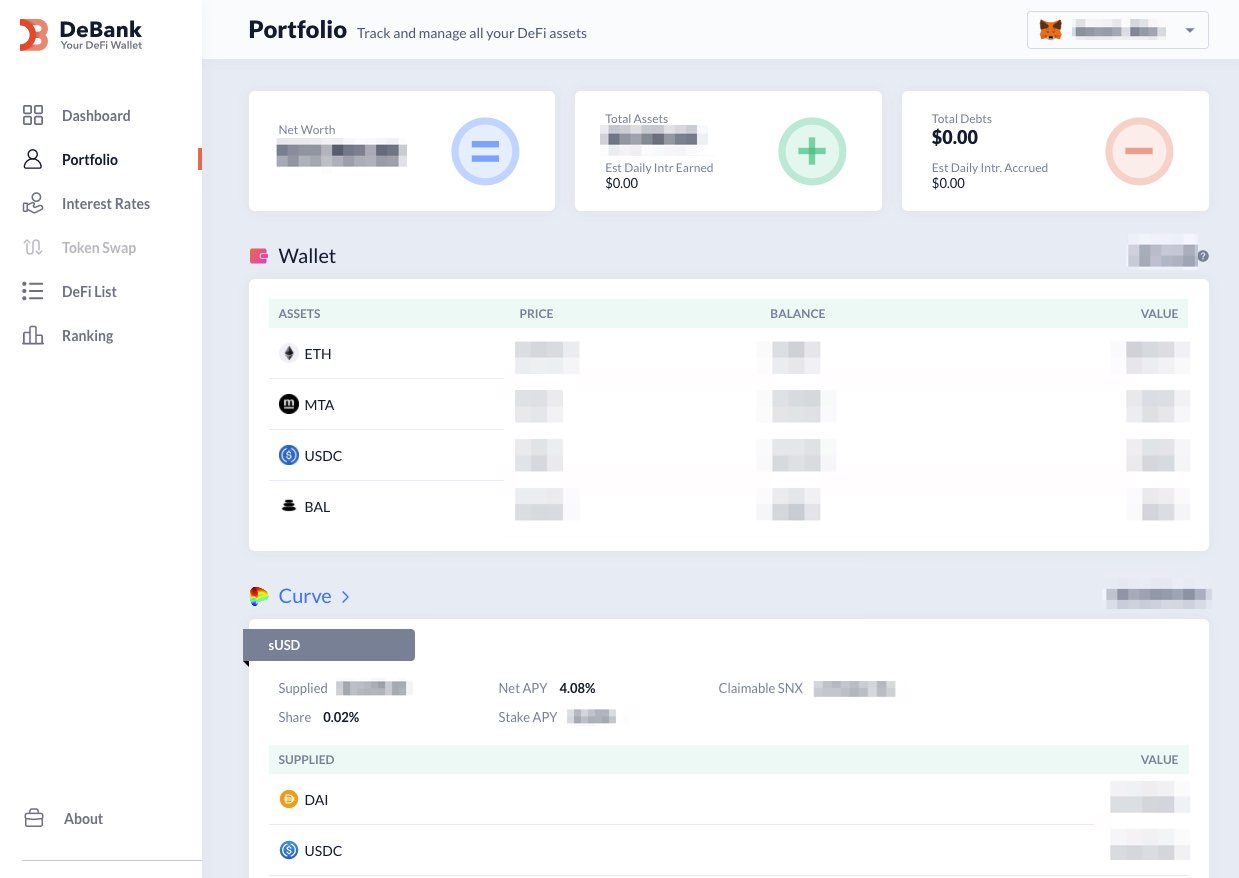Image resolution: width=1239 pixels, height=878 pixels.
Task: Click the MetaMask fox icon
Action: [1050, 30]
